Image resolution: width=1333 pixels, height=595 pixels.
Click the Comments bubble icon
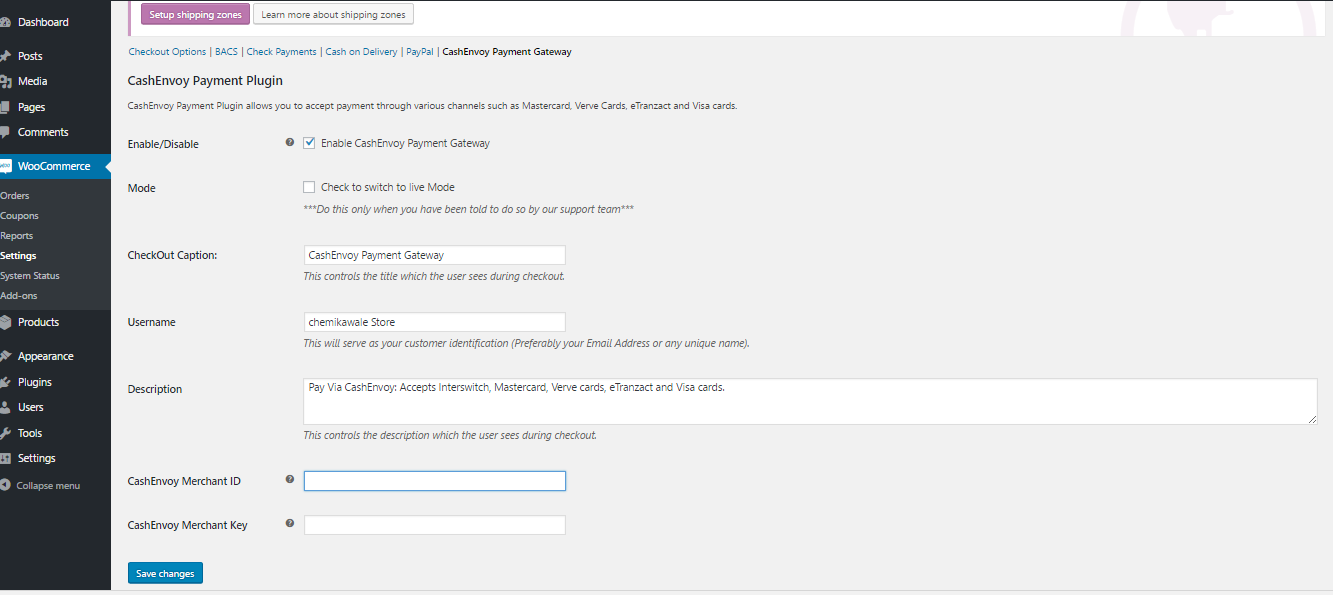tap(5, 132)
